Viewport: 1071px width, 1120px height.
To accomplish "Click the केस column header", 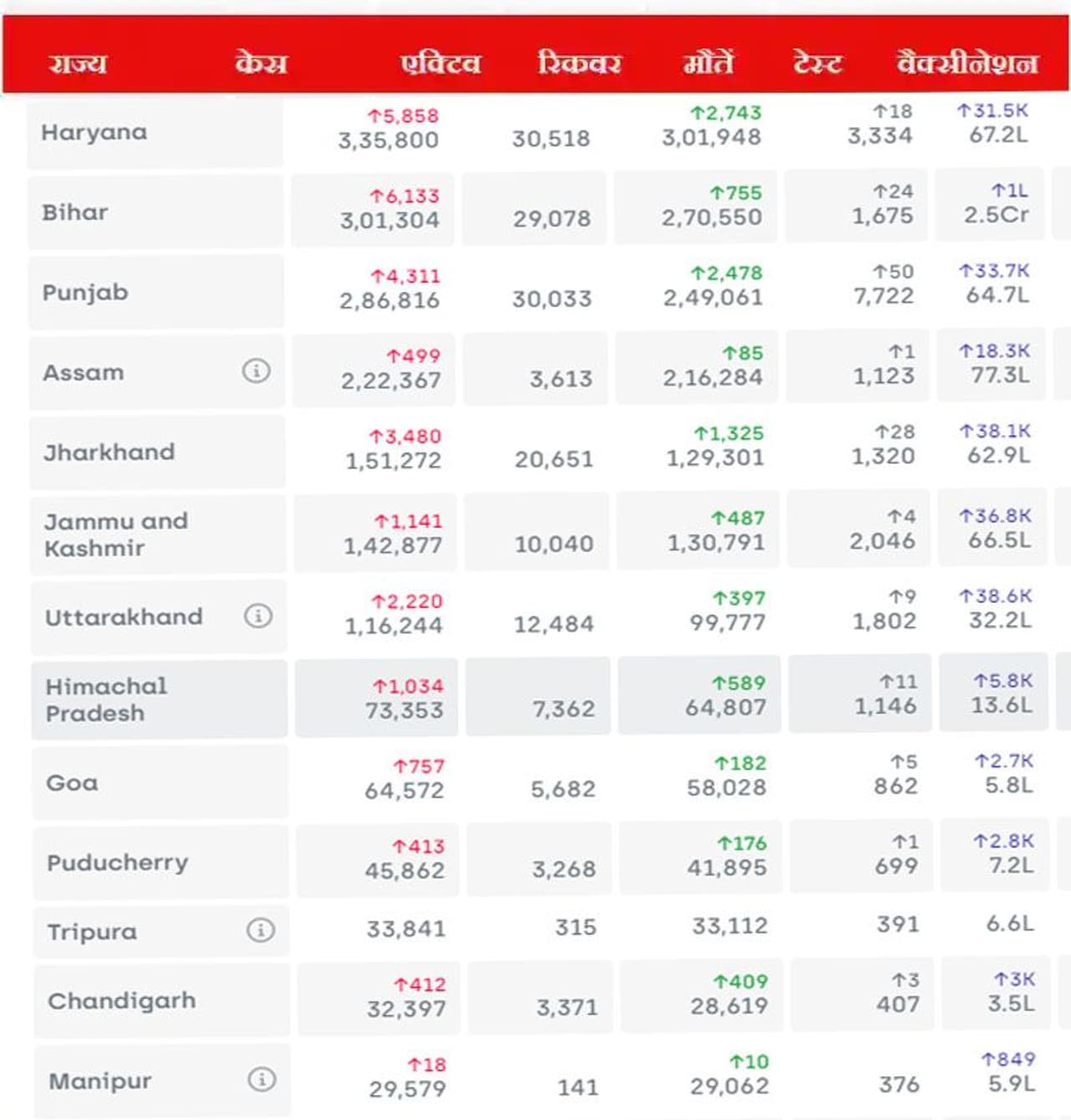I will [x=261, y=63].
